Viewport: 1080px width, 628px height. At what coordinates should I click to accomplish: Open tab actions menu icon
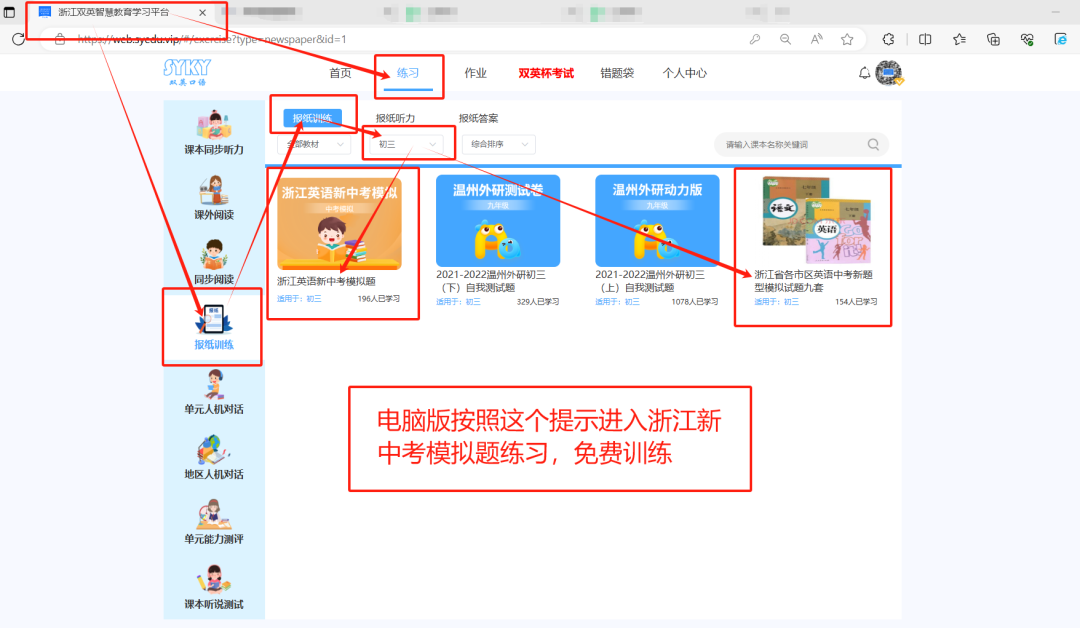tap(9, 12)
